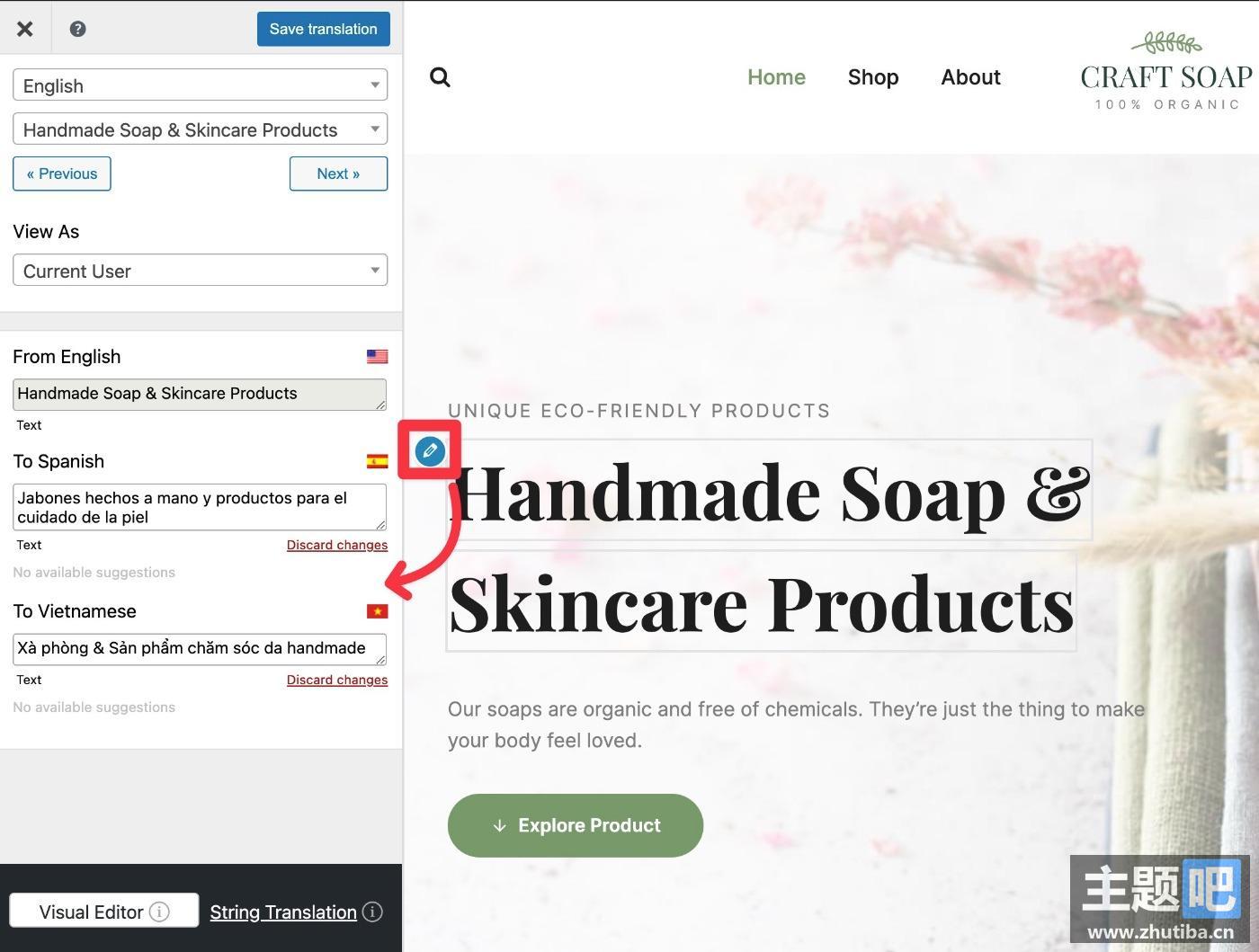Close the translation editor with X icon
Image resolution: width=1259 pixels, height=952 pixels.
click(25, 29)
